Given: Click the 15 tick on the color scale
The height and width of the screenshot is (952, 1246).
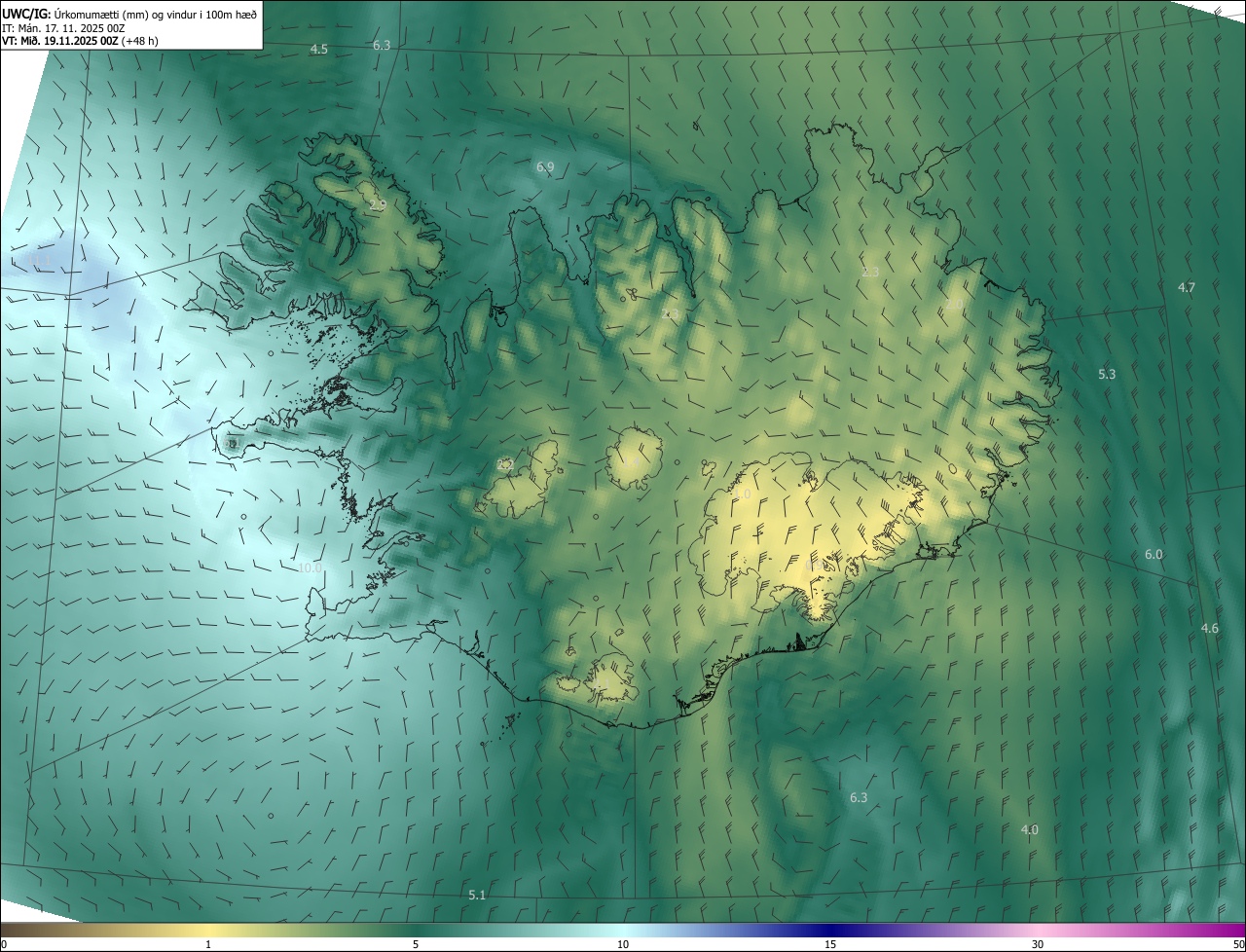Looking at the screenshot, I should tap(830, 944).
